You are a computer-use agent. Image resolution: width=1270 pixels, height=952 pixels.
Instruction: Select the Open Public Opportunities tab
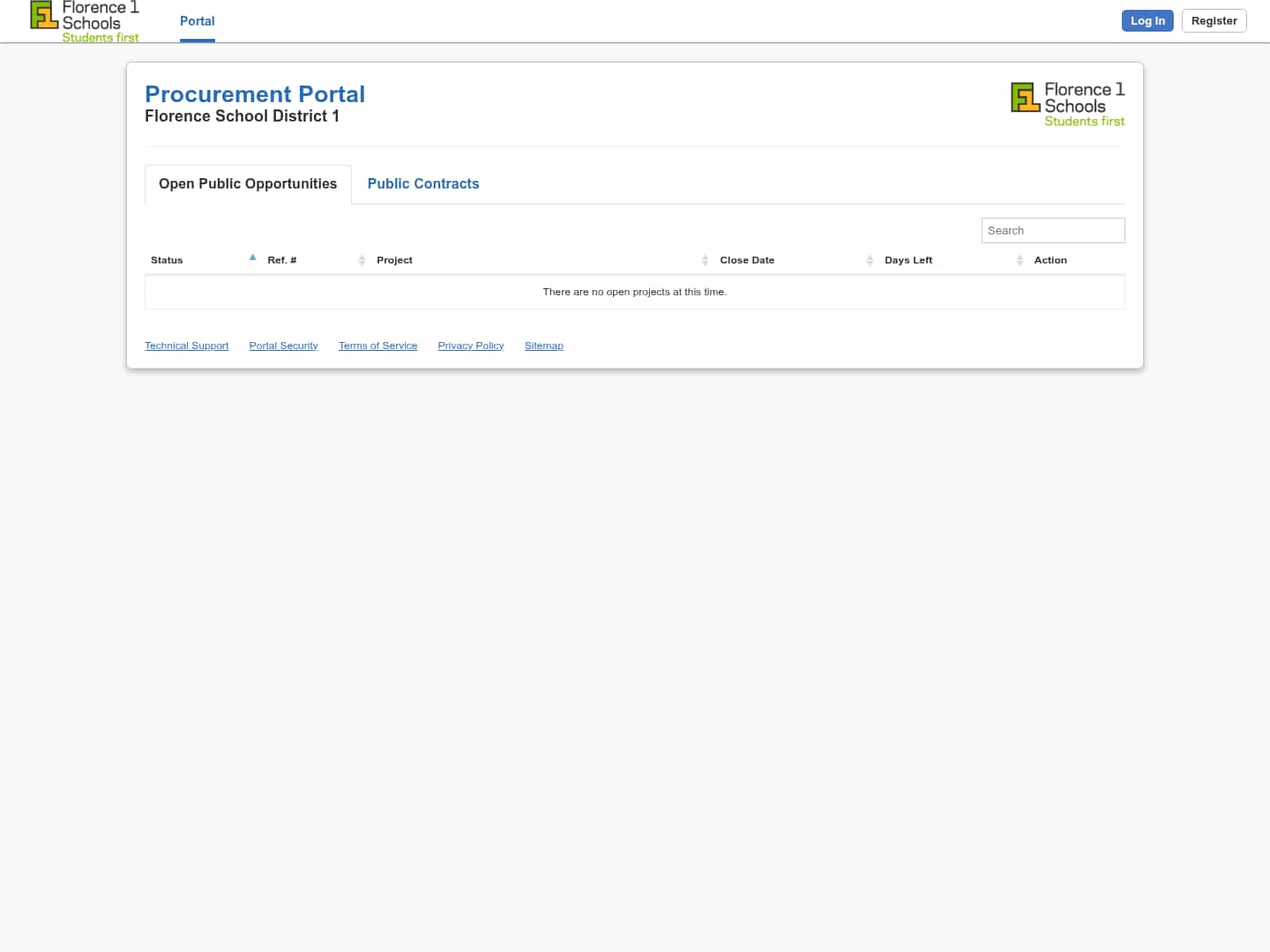pyautogui.click(x=248, y=183)
